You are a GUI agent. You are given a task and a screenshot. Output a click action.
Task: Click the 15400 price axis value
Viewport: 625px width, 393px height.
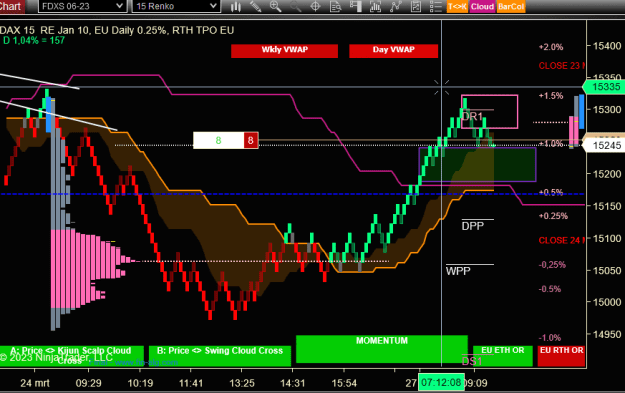pos(607,46)
